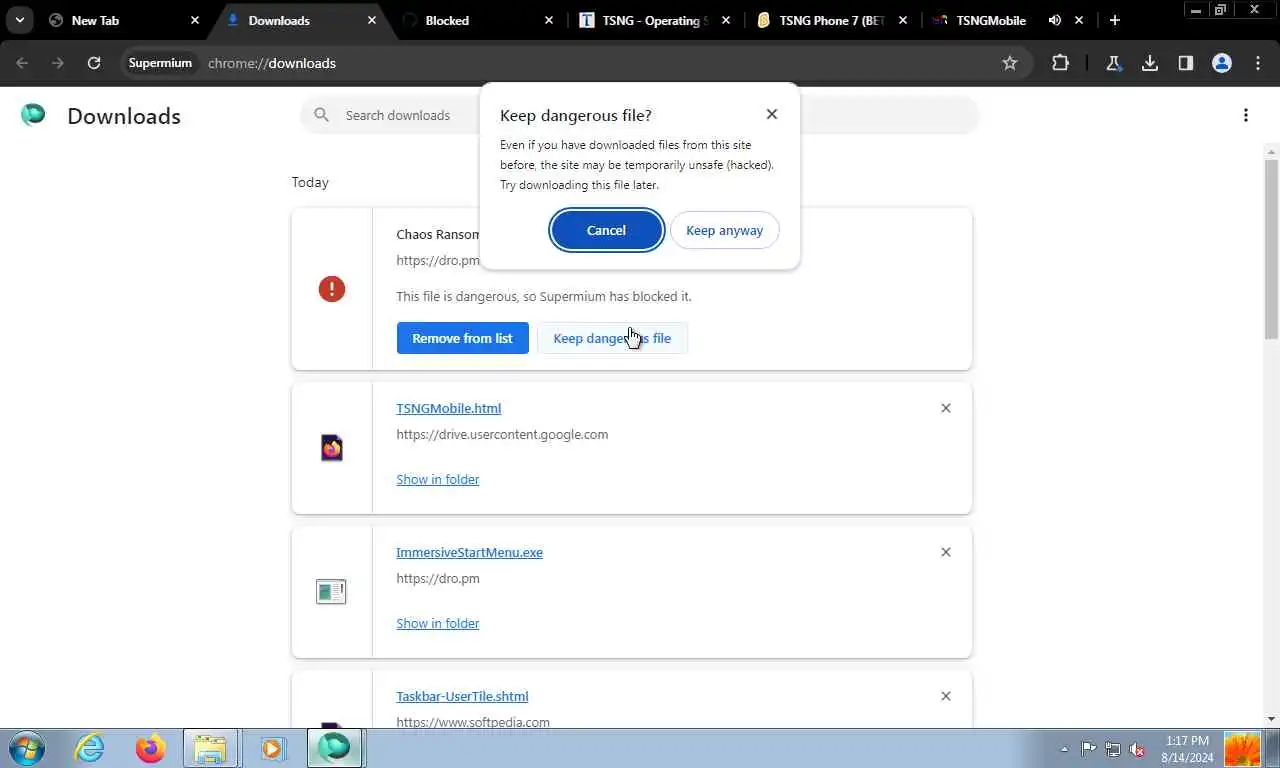The width and height of the screenshot is (1280, 768).
Task: Open File Explorer from the taskbar
Action: 211,748
